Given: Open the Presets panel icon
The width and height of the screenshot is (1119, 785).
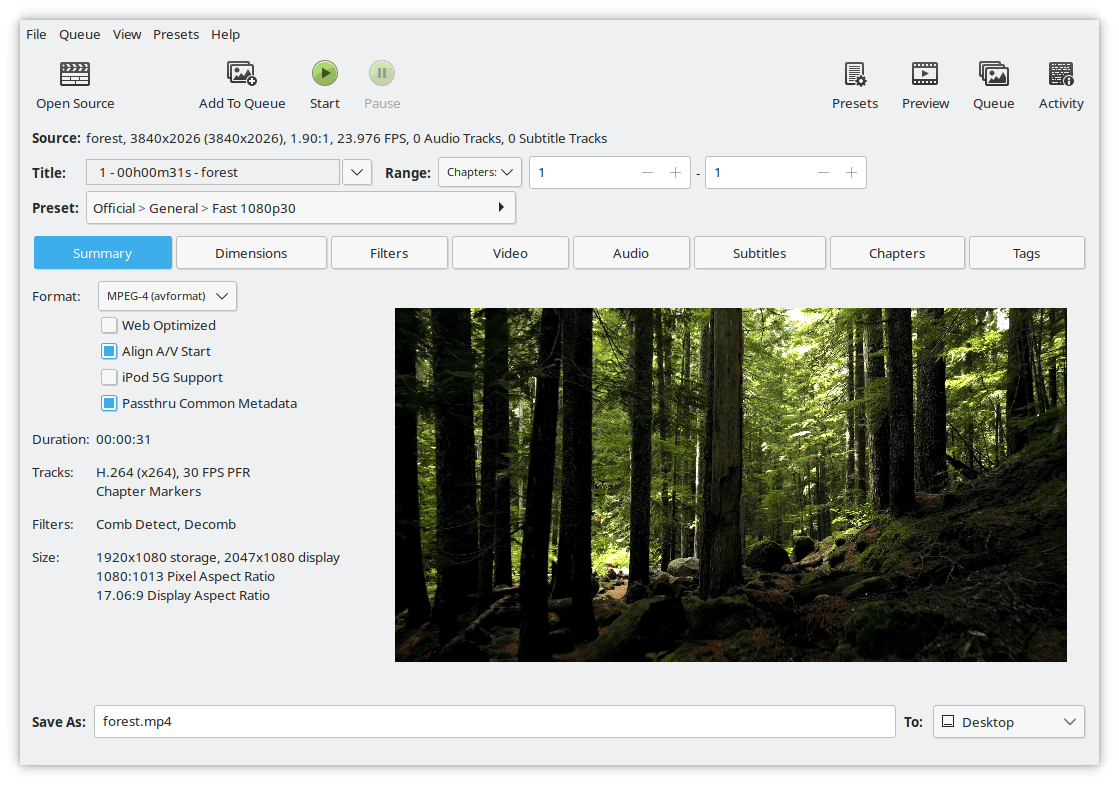Looking at the screenshot, I should [855, 74].
